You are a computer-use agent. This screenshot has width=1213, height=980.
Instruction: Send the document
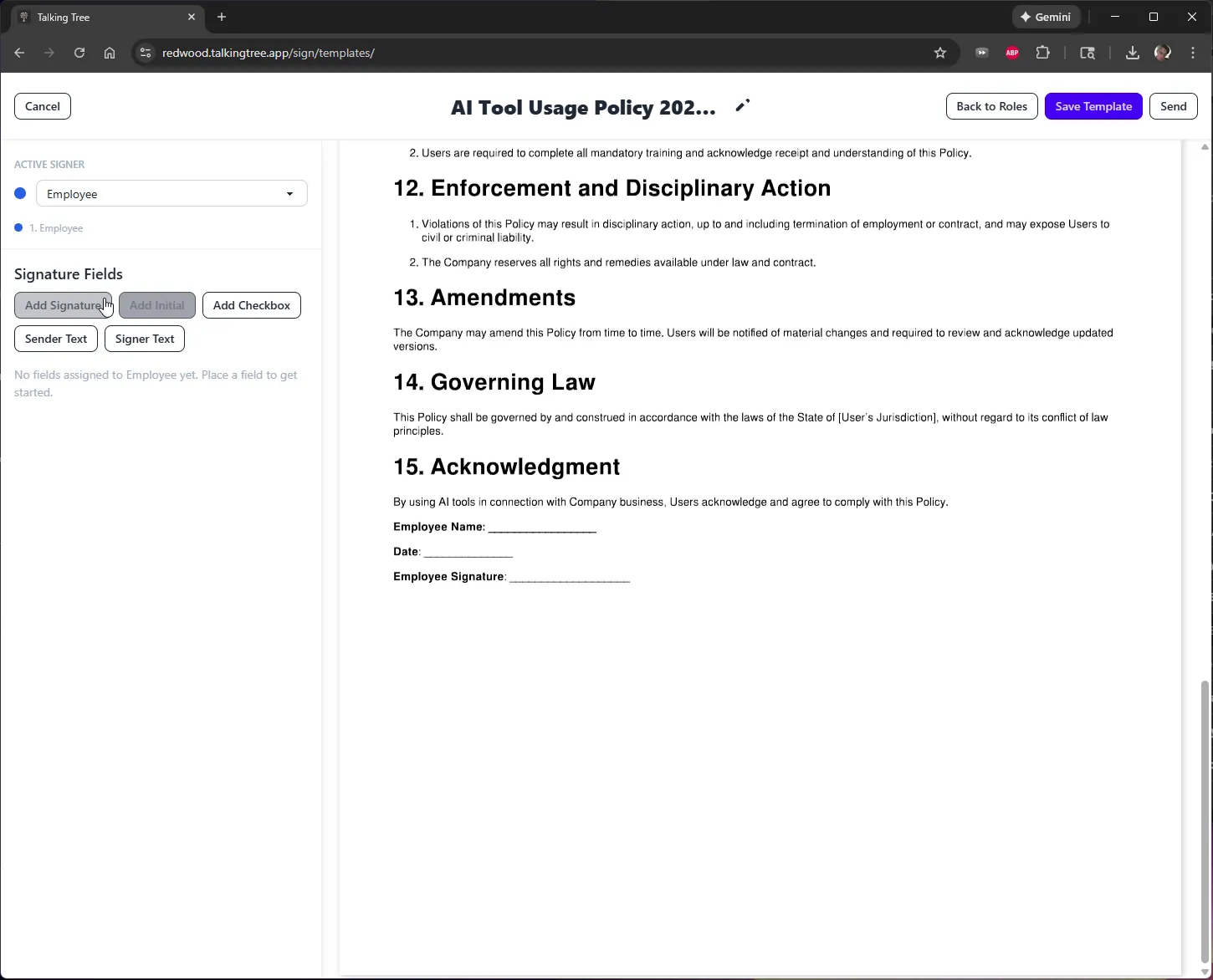coord(1174,106)
